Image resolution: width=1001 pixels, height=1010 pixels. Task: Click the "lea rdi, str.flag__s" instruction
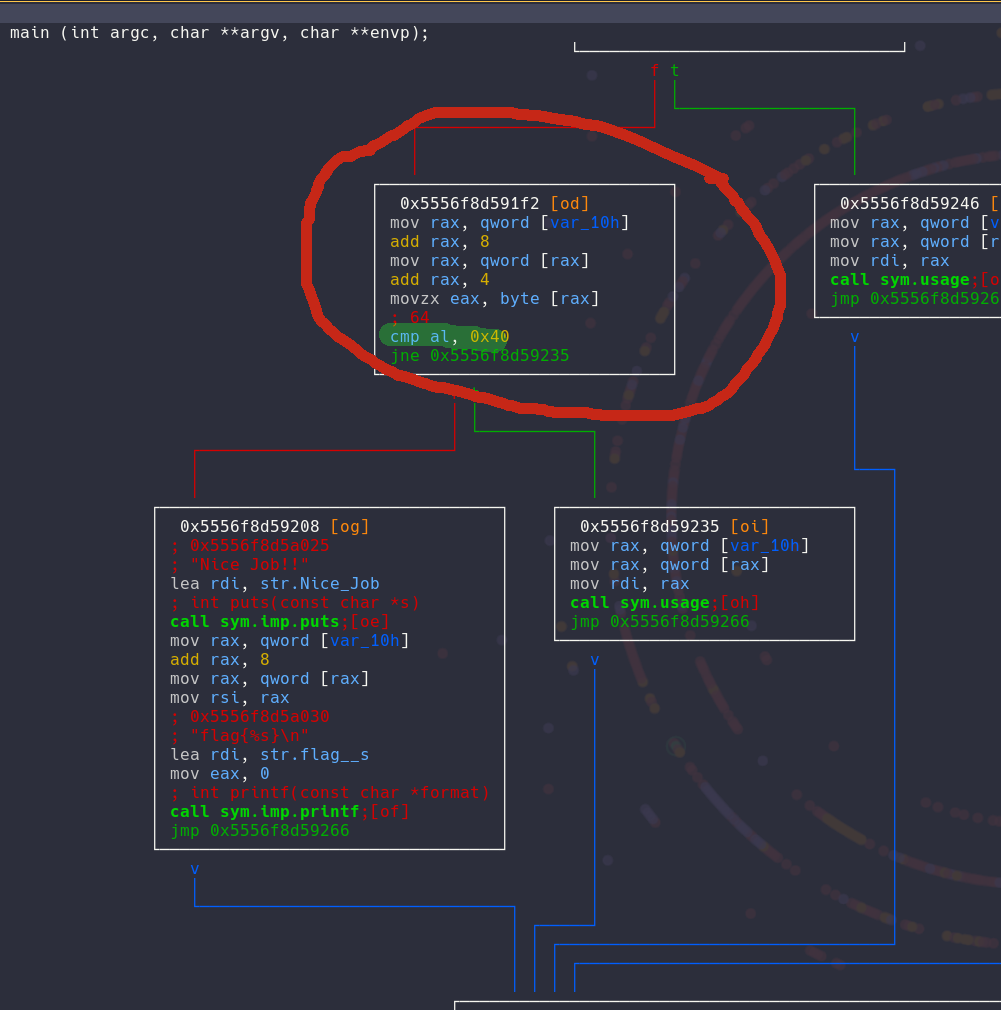(x=269, y=755)
